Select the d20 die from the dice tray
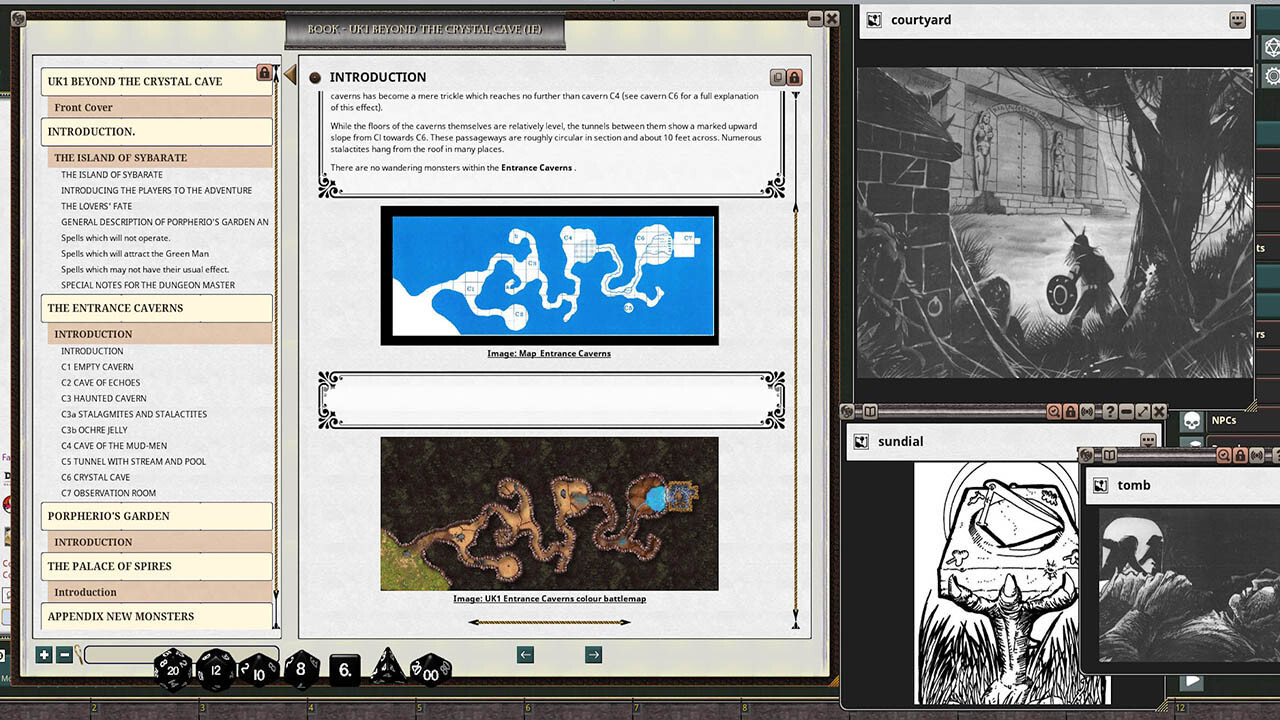 coord(174,670)
